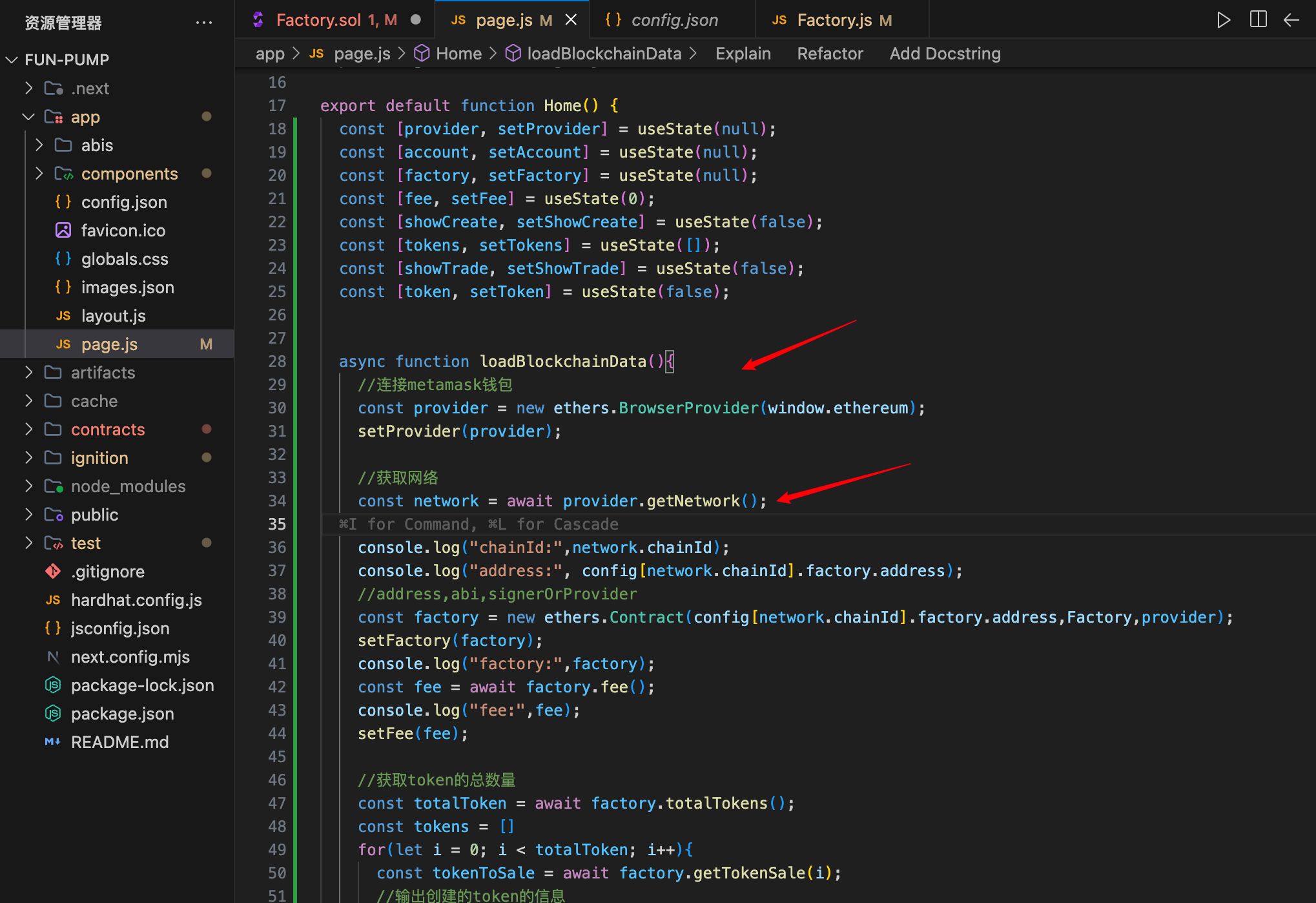Click the Explain code action
1316x903 pixels.
(743, 53)
